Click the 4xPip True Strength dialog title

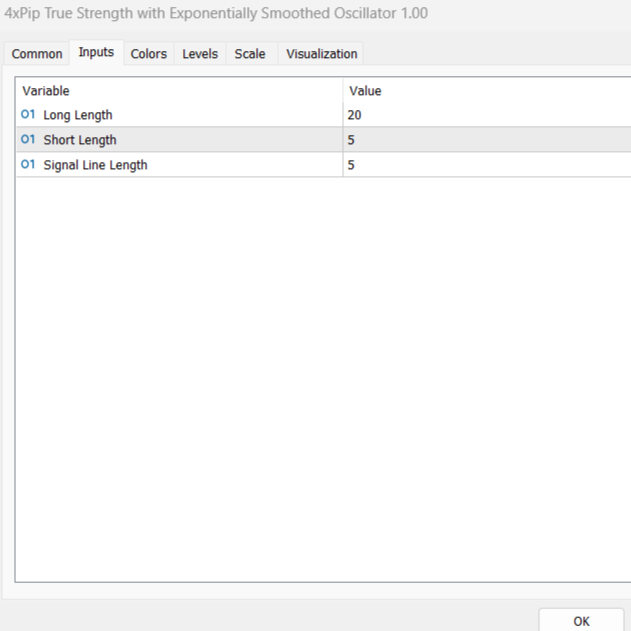tap(216, 15)
